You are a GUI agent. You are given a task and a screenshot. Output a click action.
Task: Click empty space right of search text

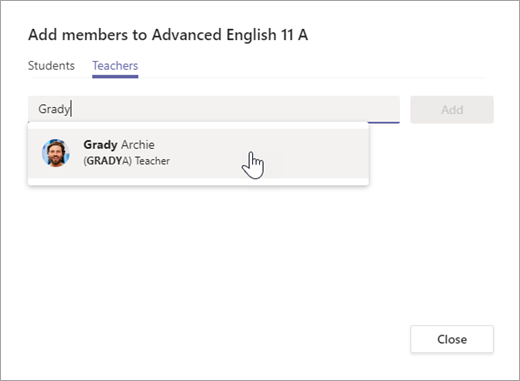point(233,109)
